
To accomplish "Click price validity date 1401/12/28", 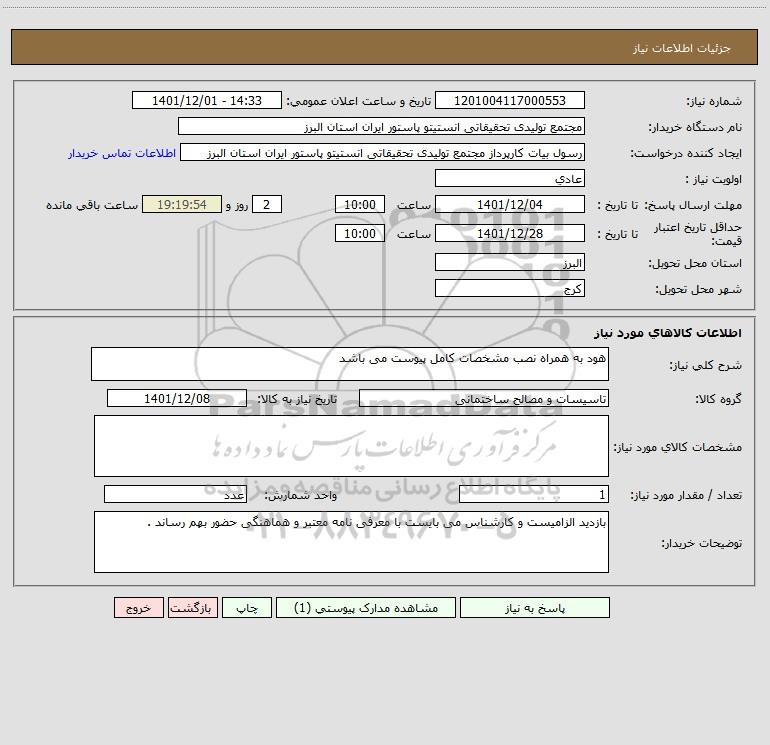I will (510, 233).
